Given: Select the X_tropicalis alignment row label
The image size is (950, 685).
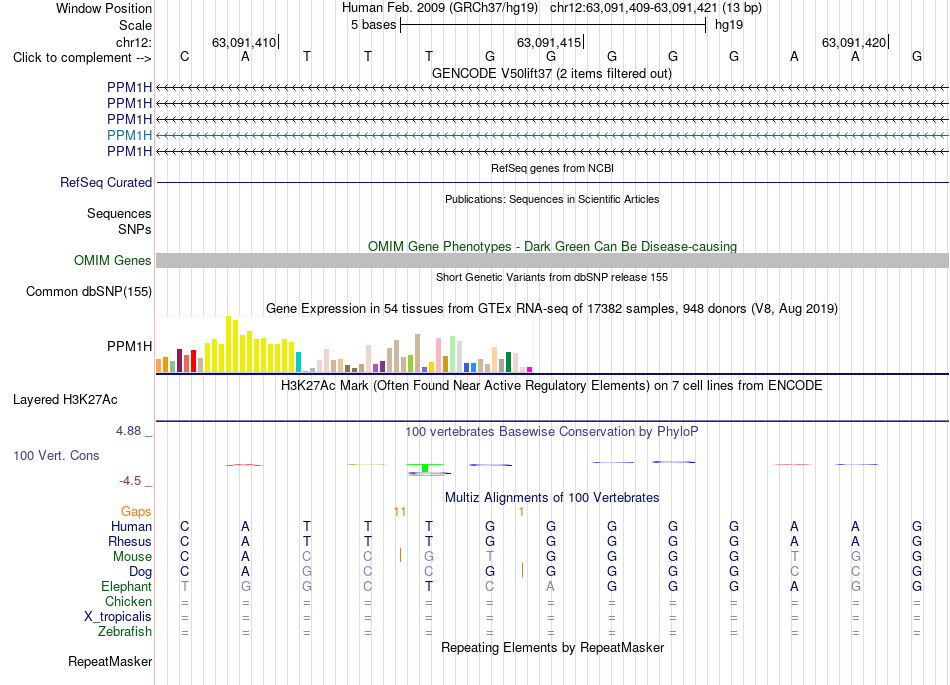Looking at the screenshot, I should click(x=118, y=617).
